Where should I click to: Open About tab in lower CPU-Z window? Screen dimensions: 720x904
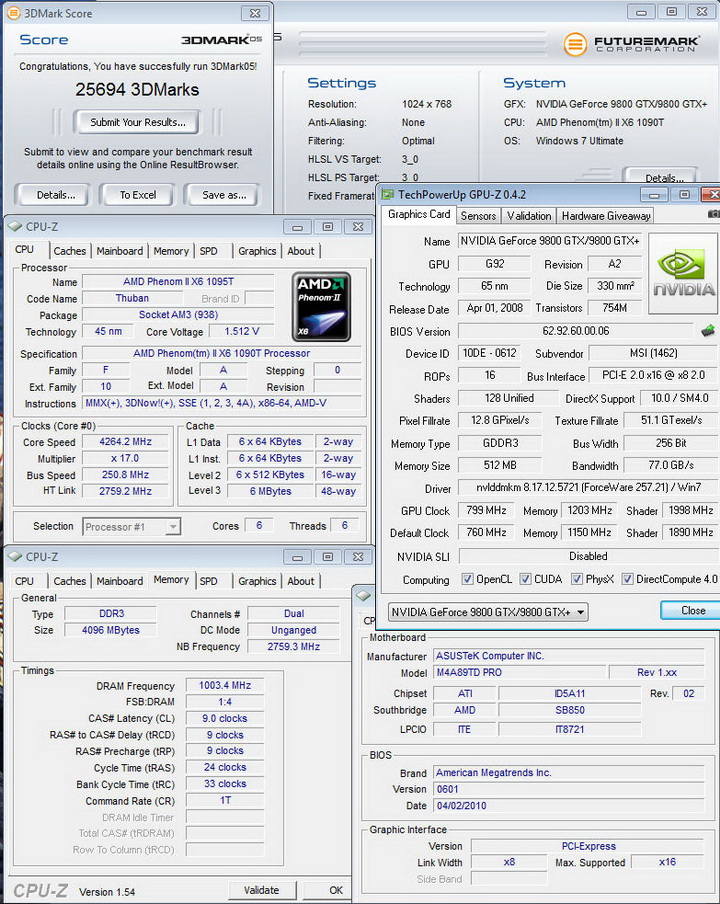pos(301,581)
